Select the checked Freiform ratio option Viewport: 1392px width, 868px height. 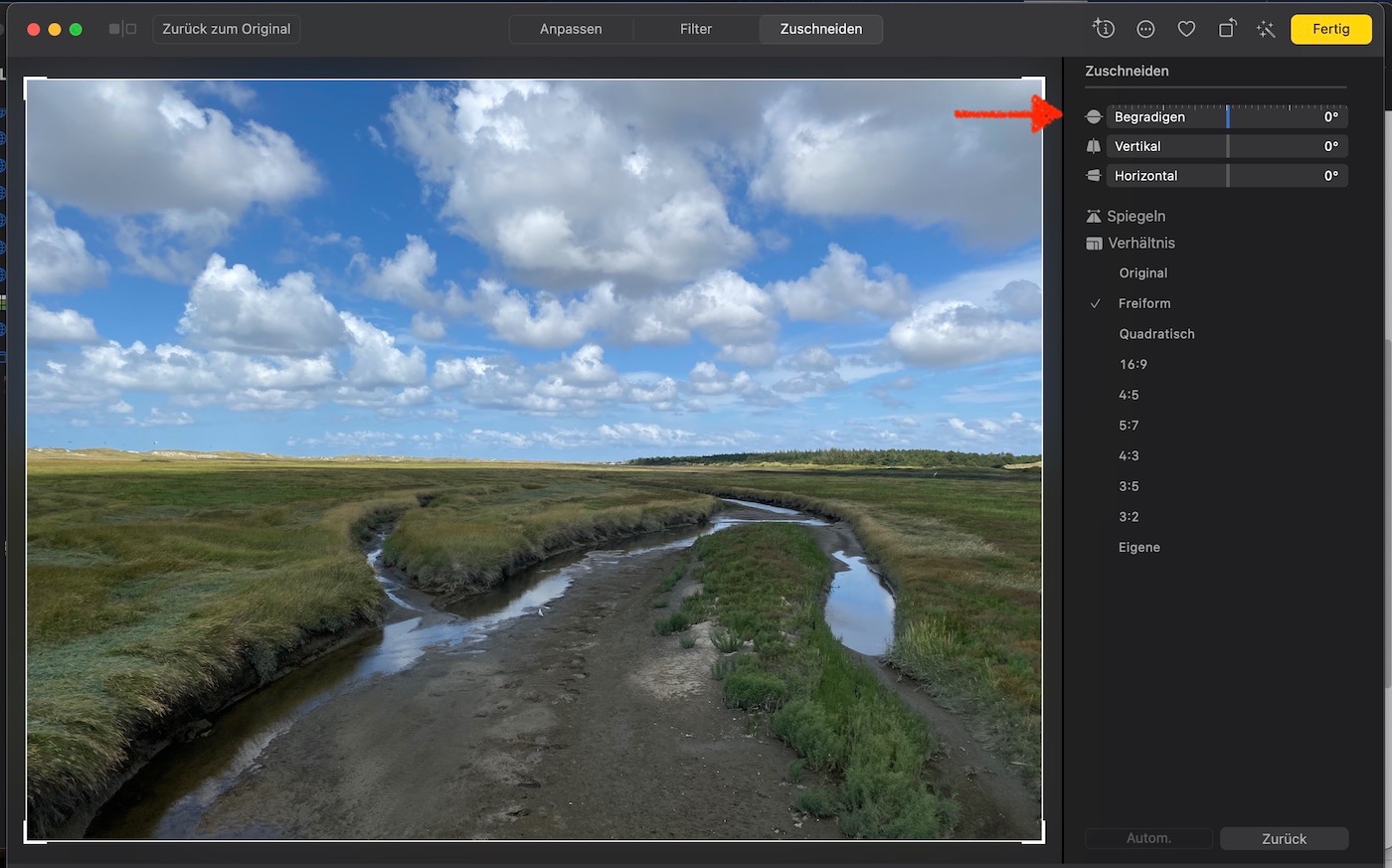pos(1143,303)
